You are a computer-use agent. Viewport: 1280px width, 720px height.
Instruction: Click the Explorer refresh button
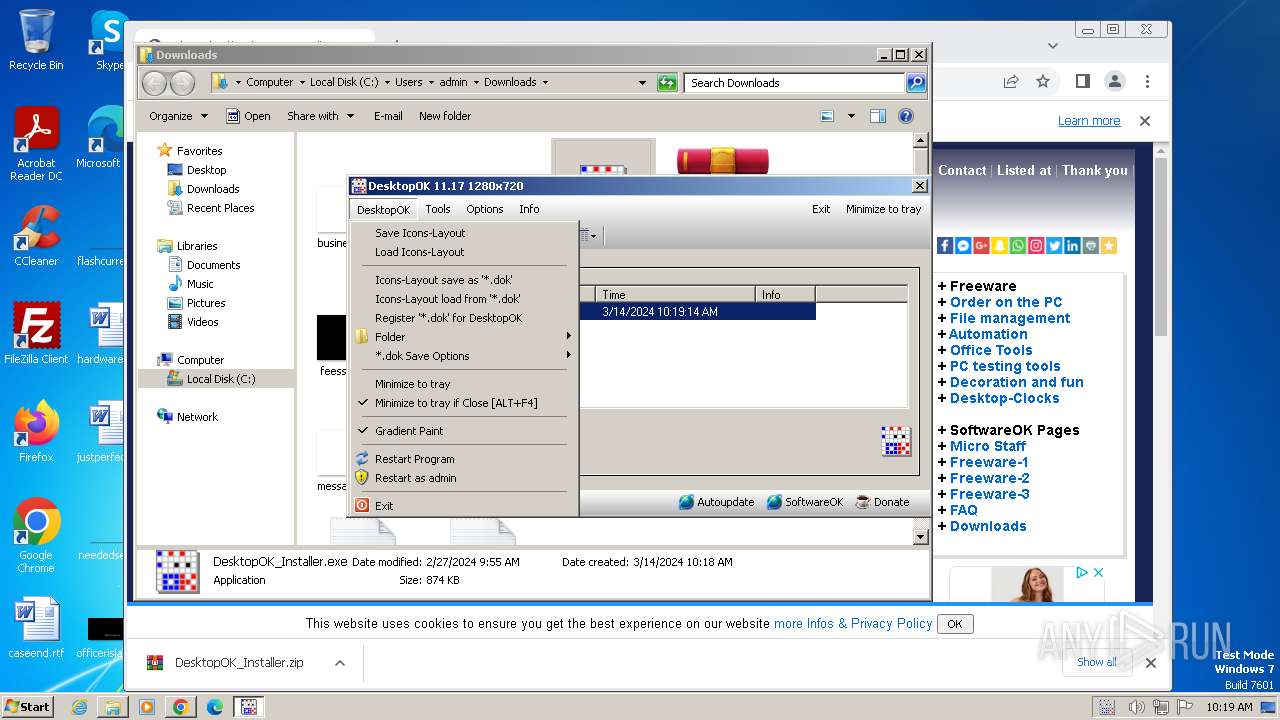[667, 83]
